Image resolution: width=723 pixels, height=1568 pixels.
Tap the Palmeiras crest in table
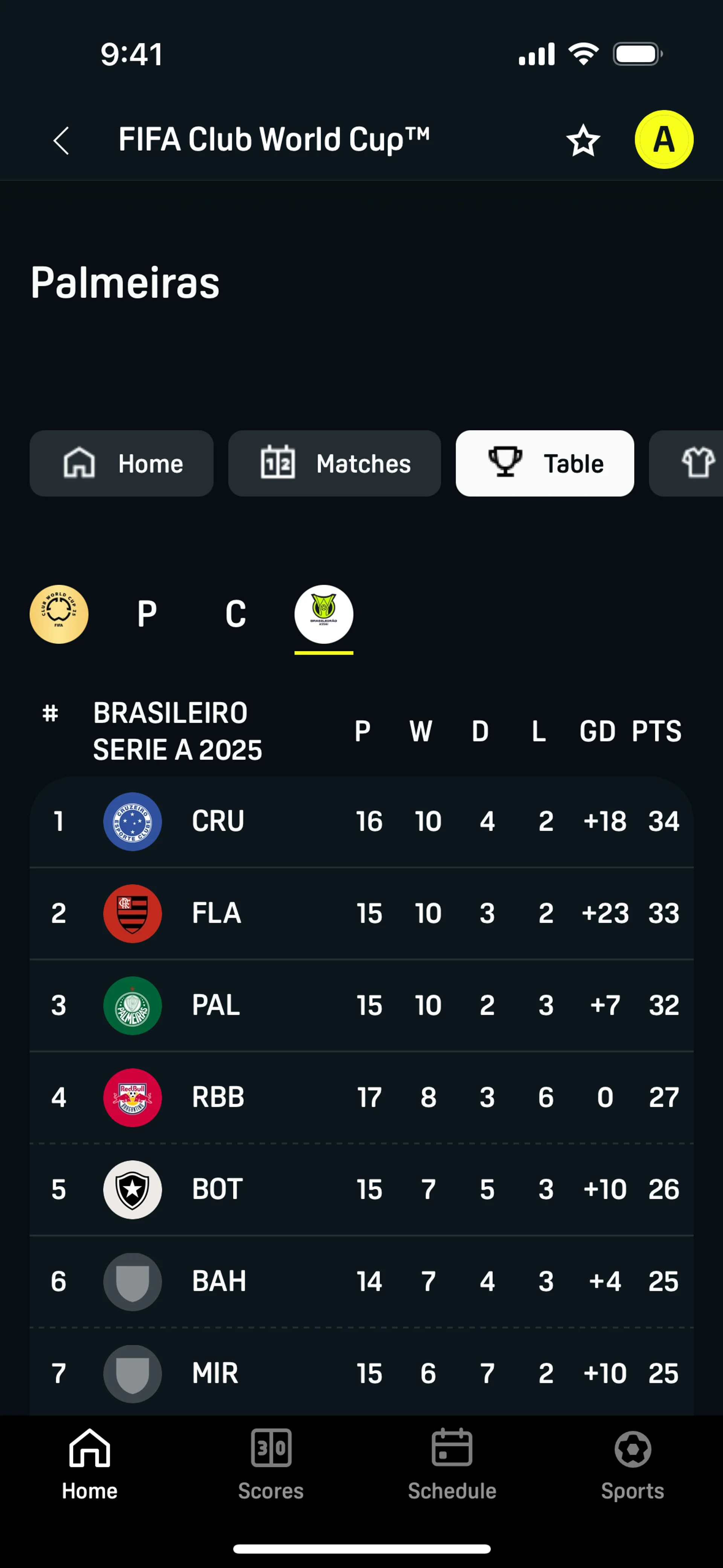(x=133, y=1006)
